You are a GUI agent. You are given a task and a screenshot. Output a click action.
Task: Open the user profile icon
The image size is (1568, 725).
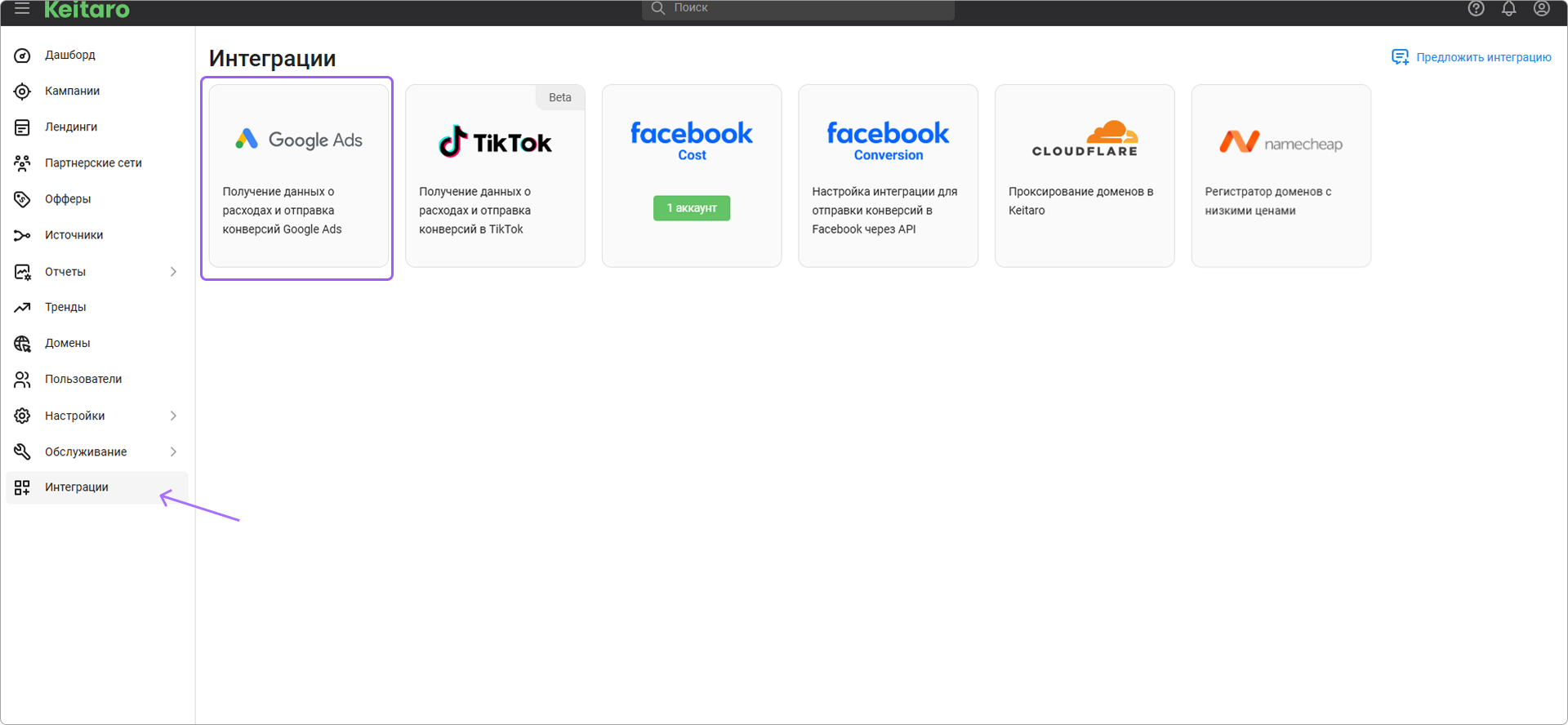1541,8
